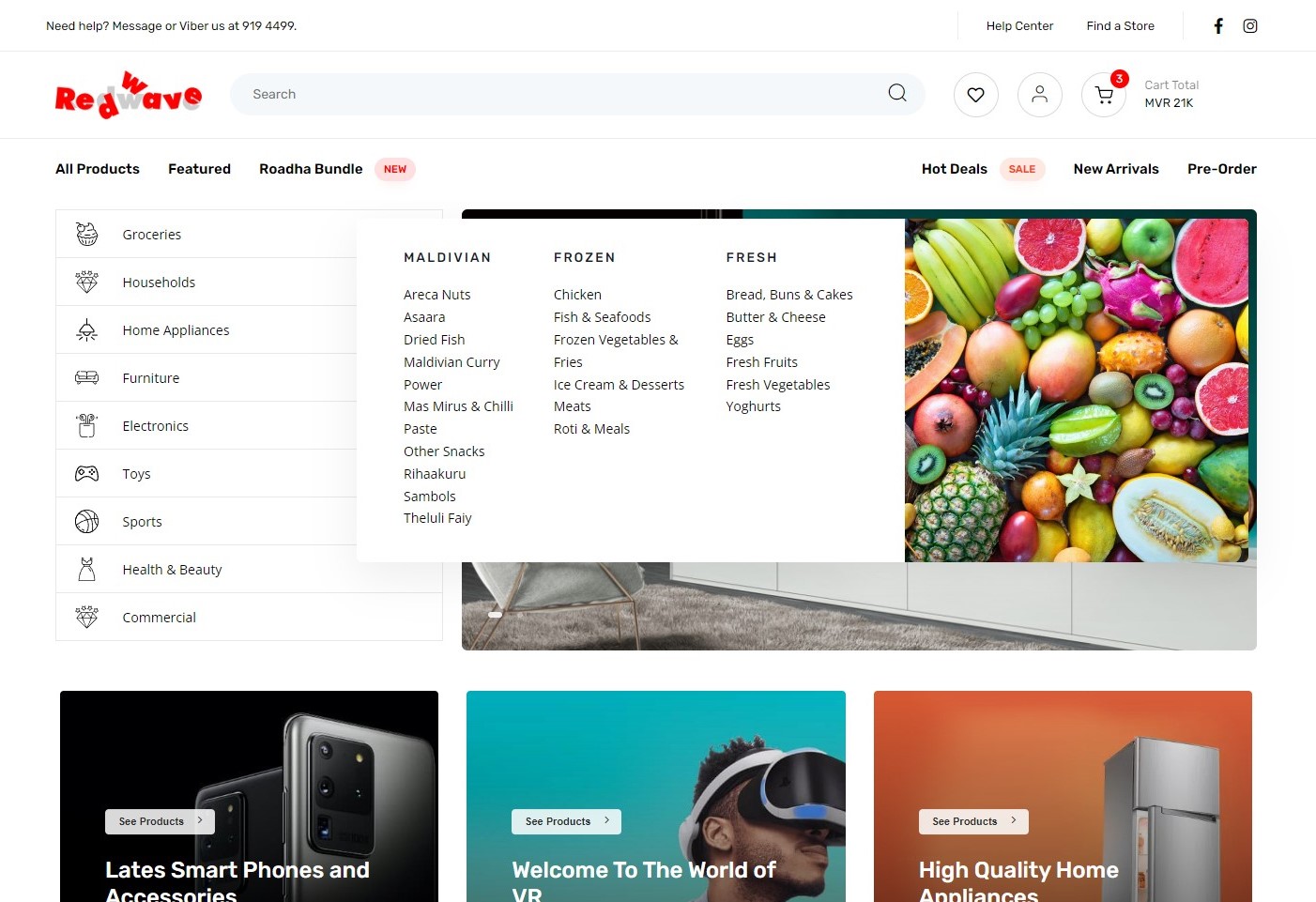Open Rihaakuru subcategory

(435, 474)
